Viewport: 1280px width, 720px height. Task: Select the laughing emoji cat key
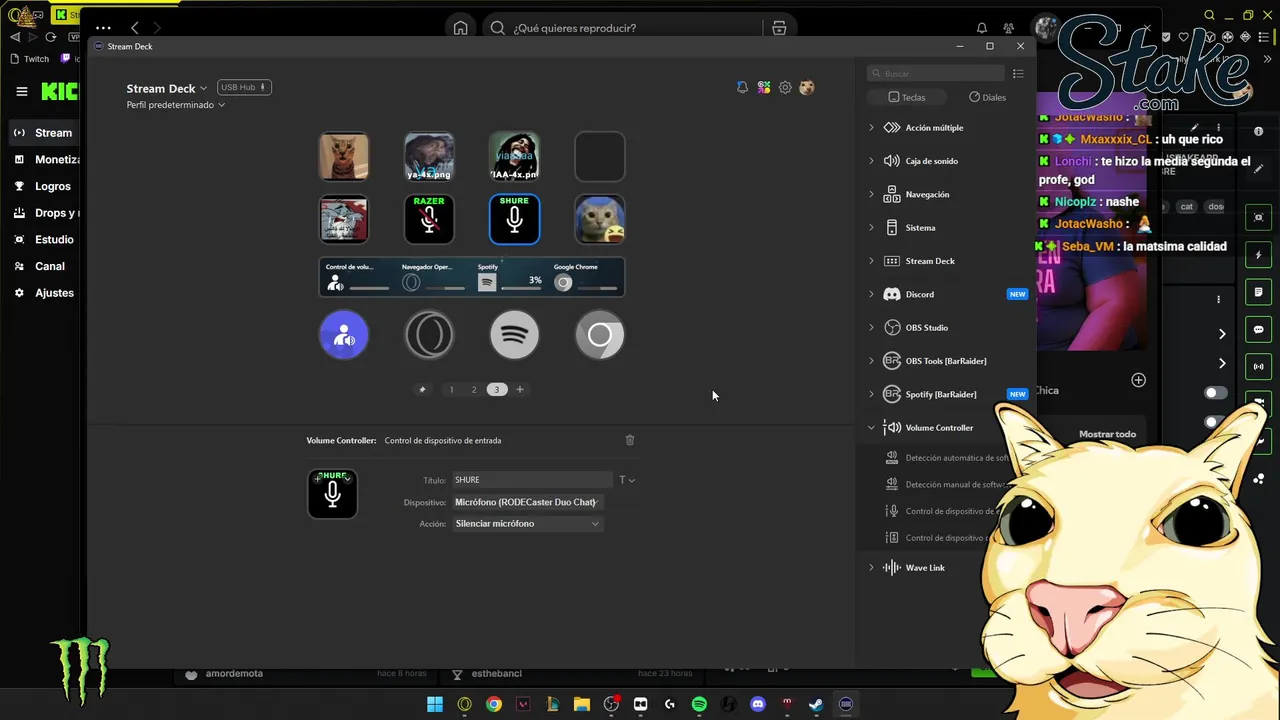600,219
